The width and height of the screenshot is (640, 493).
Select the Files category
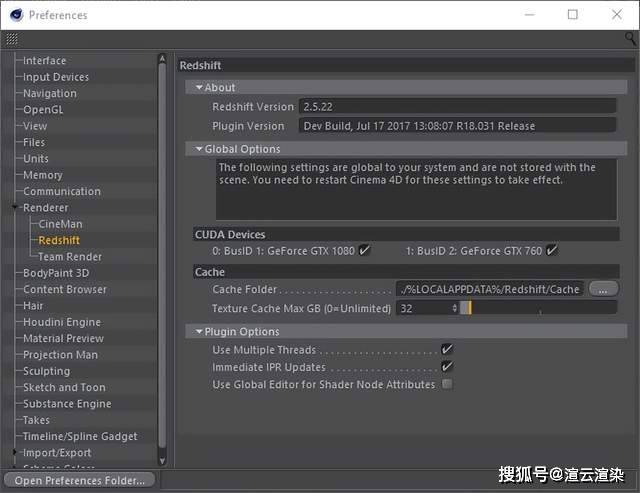[34, 142]
